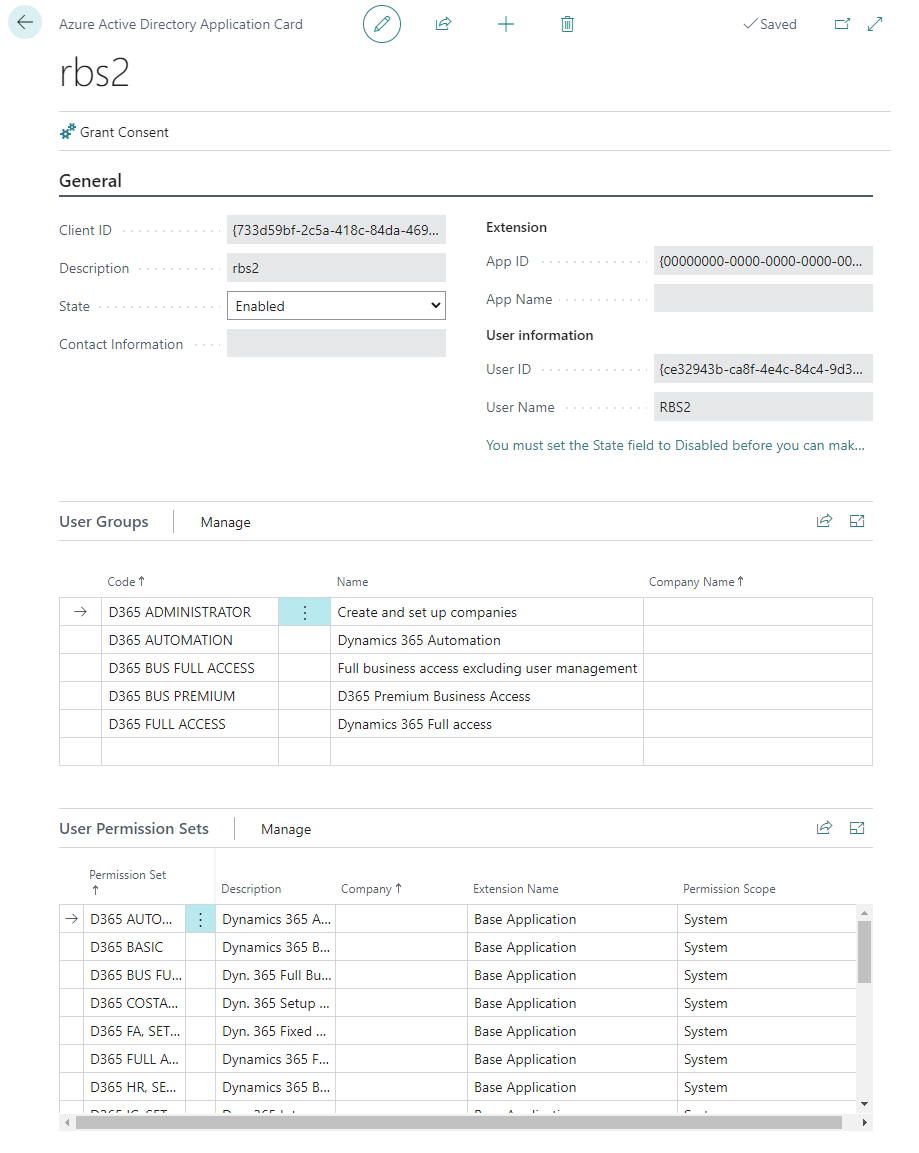919x1153 pixels.
Task: Expand User Groups part icon
Action: (x=857, y=521)
